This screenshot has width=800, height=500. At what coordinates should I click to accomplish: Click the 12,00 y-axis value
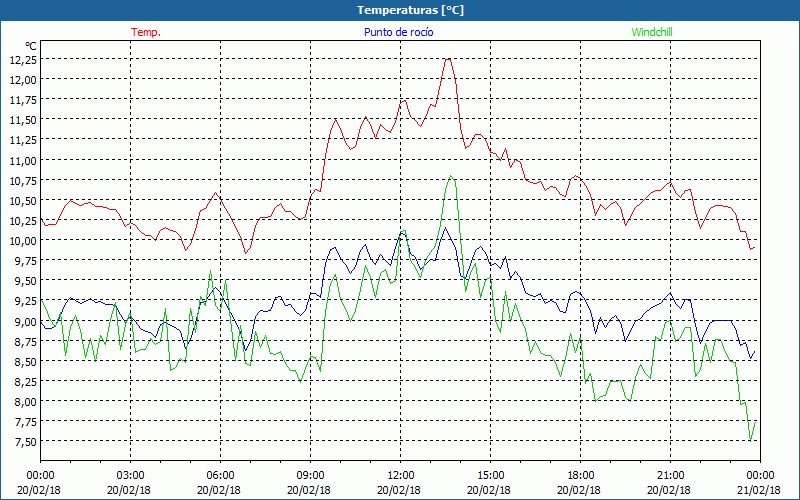[x=23, y=79]
